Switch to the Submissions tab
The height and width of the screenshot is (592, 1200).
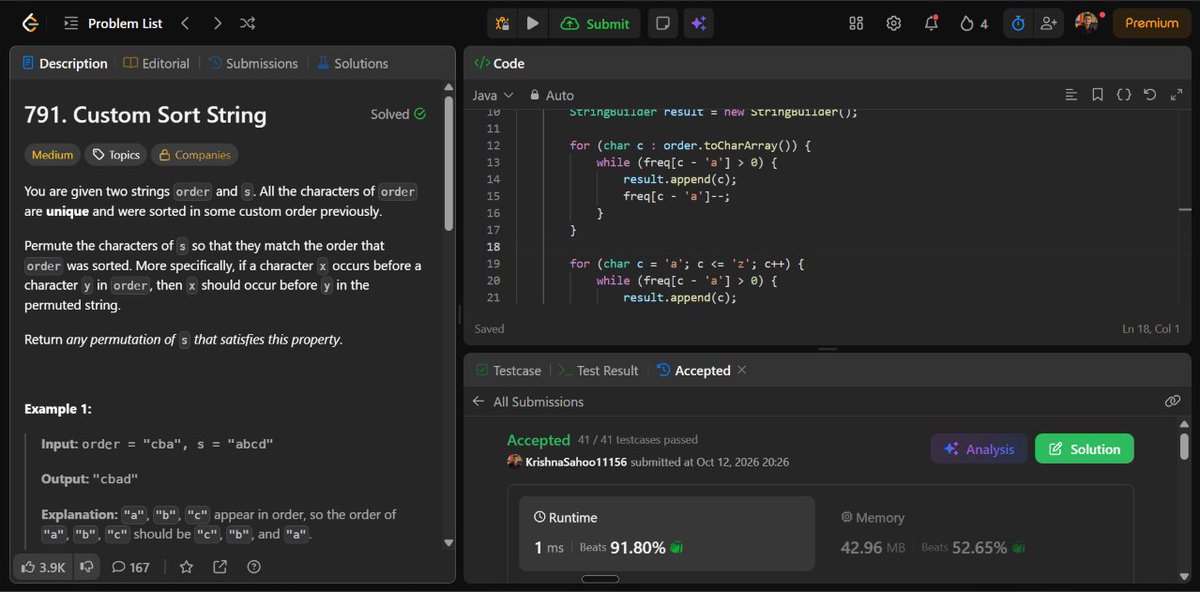point(253,63)
